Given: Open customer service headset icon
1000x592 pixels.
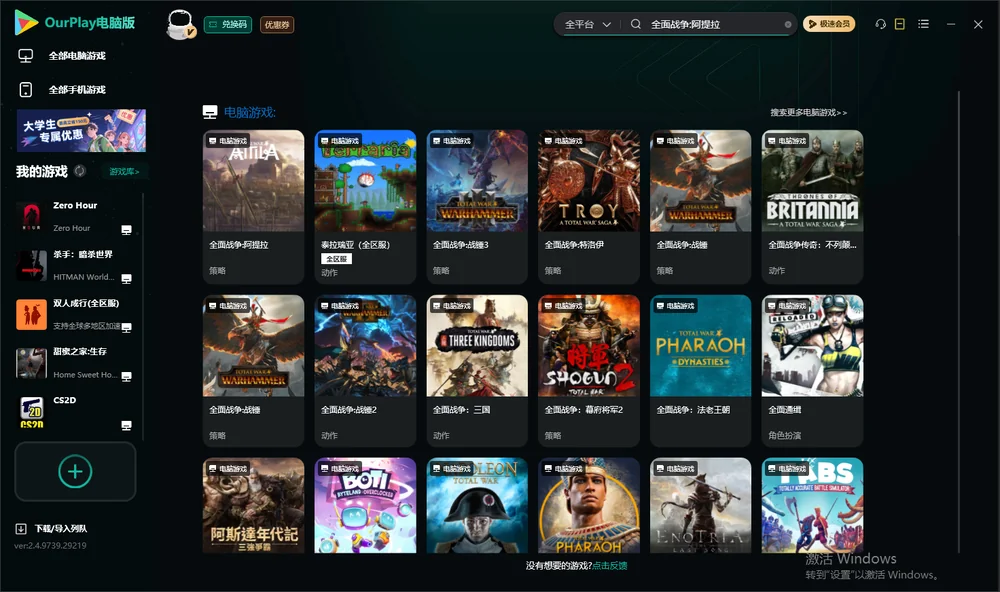Looking at the screenshot, I should point(880,24).
